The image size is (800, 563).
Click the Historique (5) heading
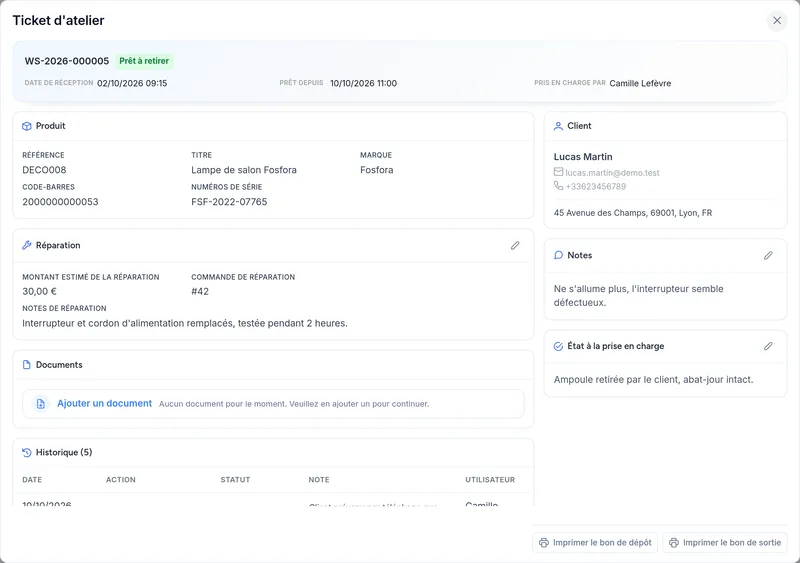click(x=64, y=452)
